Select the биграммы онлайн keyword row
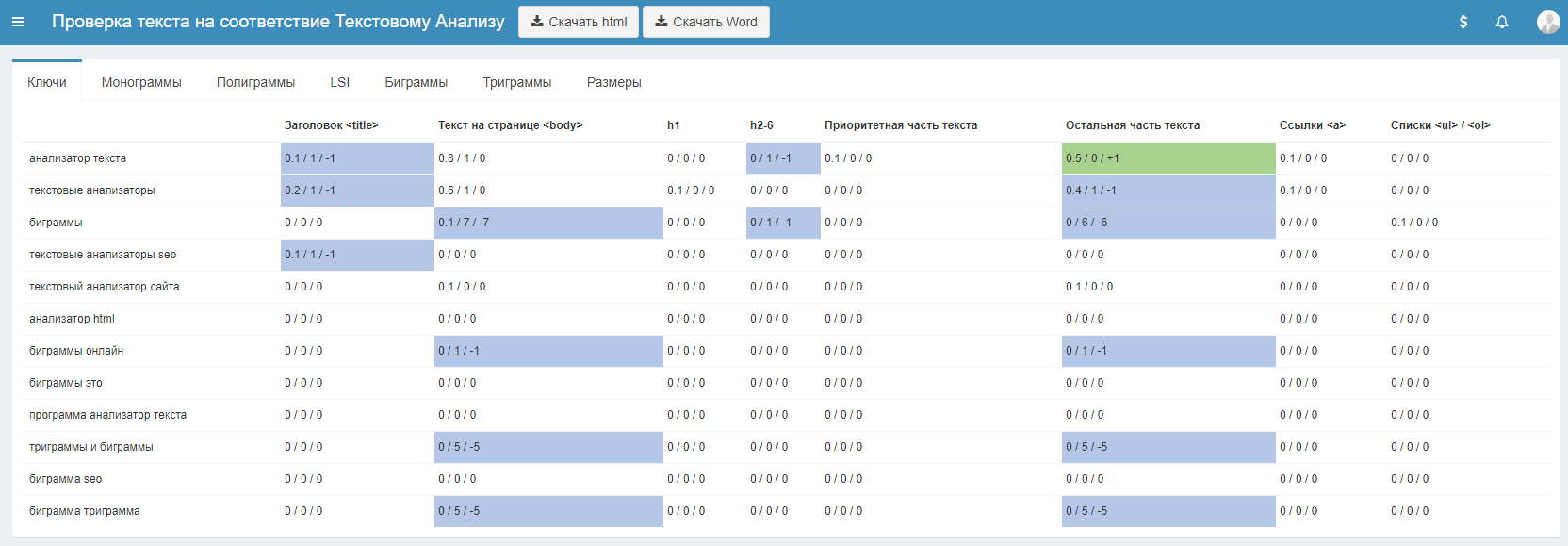Image resolution: width=1568 pixels, height=546 pixels. click(76, 351)
